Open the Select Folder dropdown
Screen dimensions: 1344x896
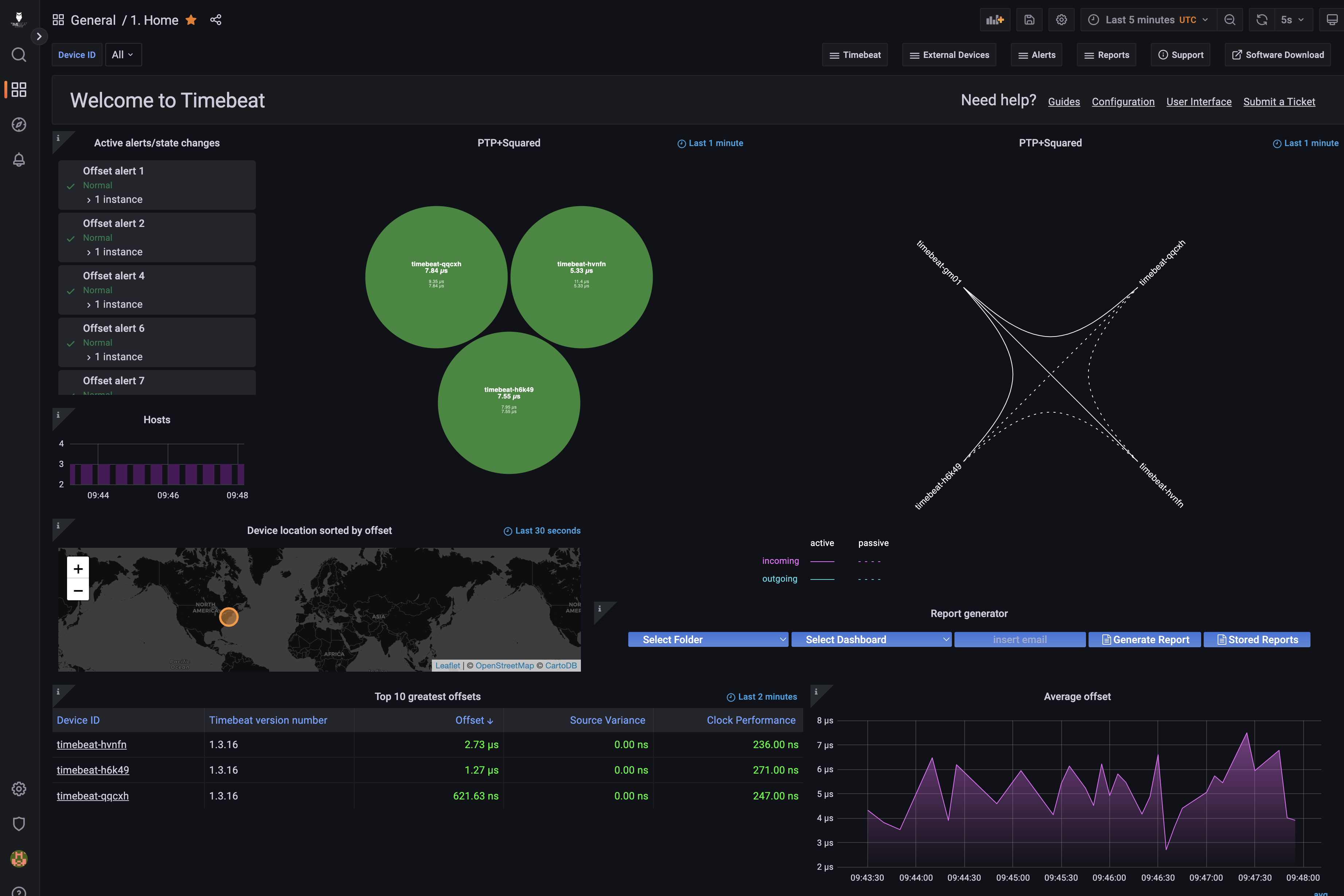click(x=708, y=640)
